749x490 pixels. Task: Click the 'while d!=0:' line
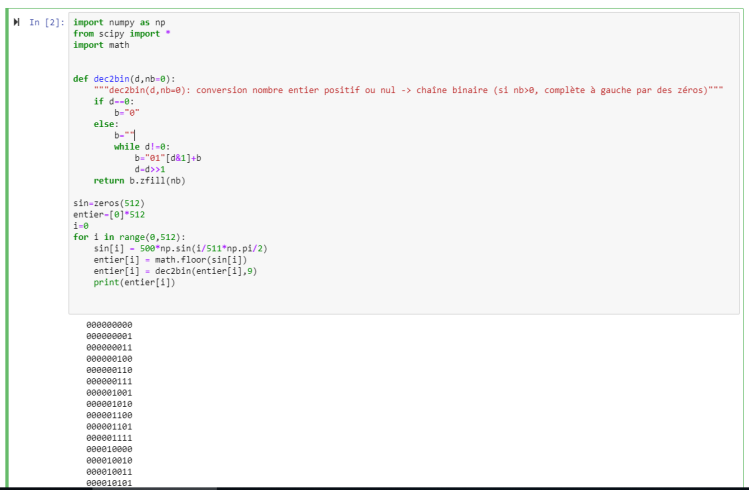point(142,147)
